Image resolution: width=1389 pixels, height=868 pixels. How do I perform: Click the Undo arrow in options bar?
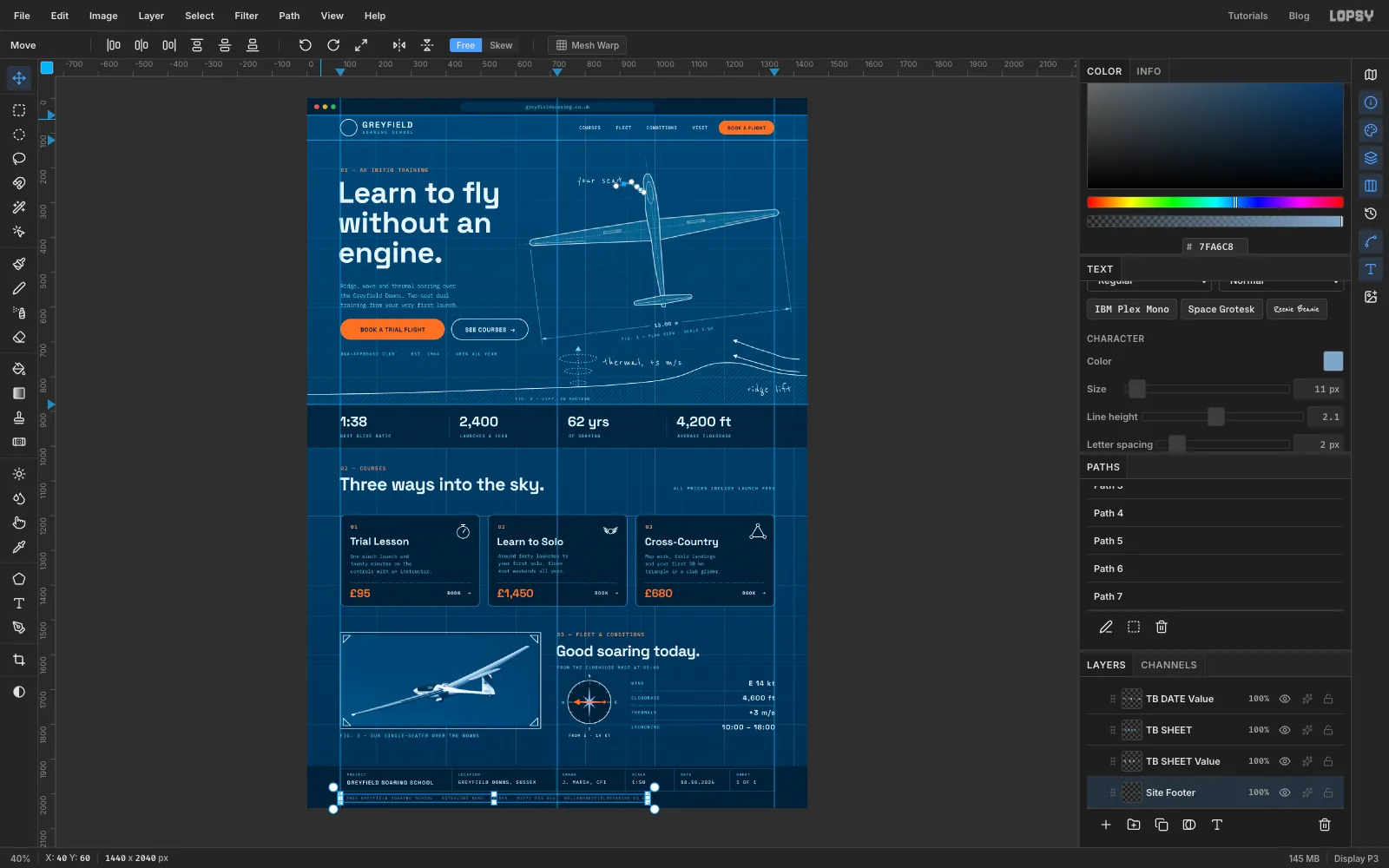click(x=306, y=45)
